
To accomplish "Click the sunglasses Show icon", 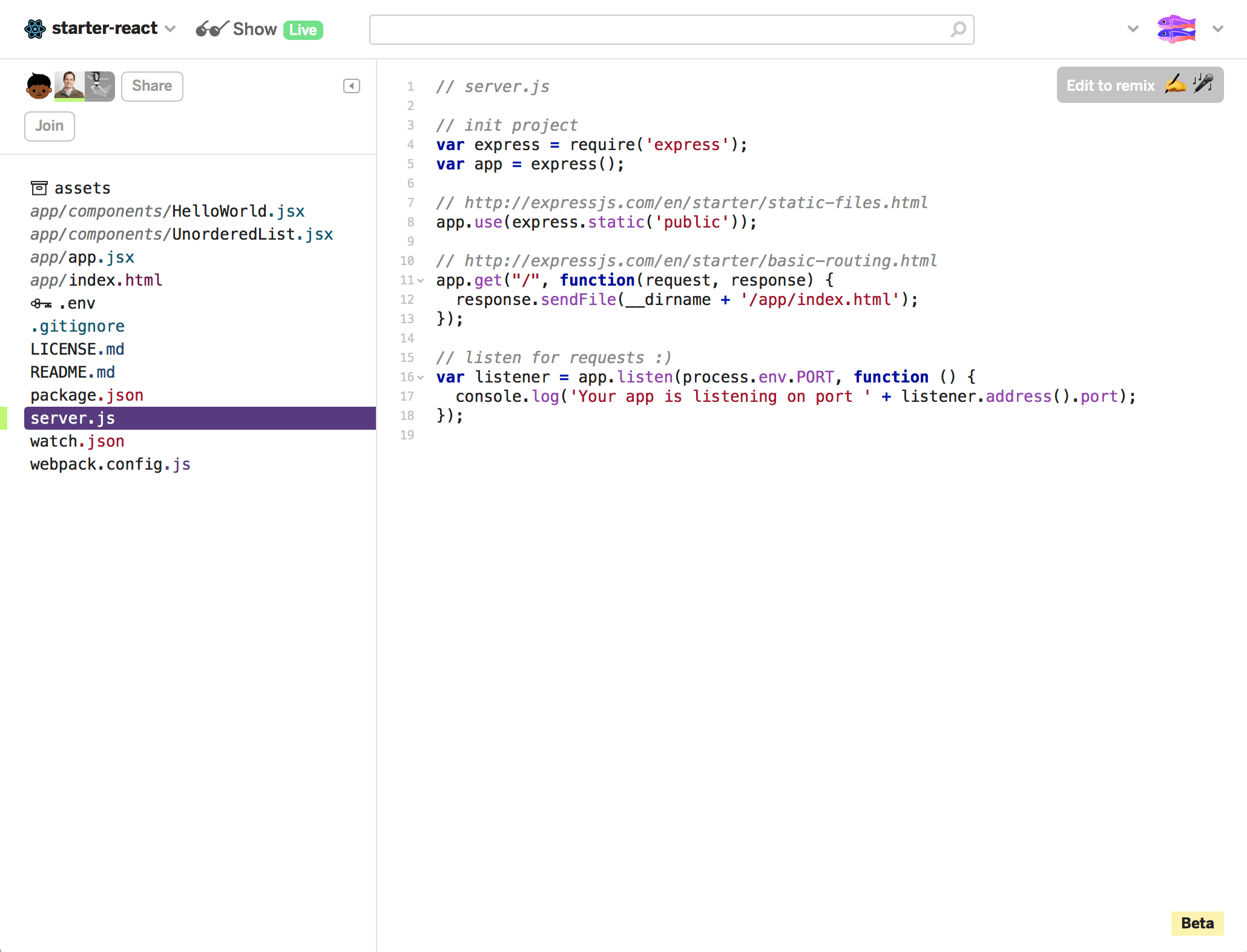I will point(212,29).
